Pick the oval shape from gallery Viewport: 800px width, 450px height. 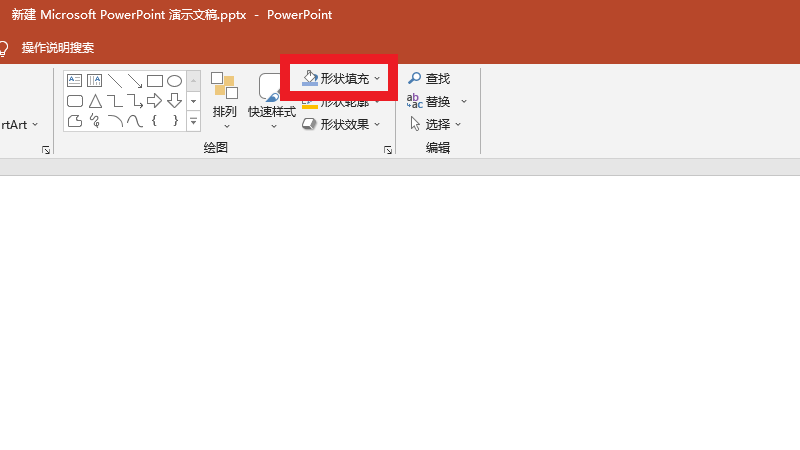point(174,81)
